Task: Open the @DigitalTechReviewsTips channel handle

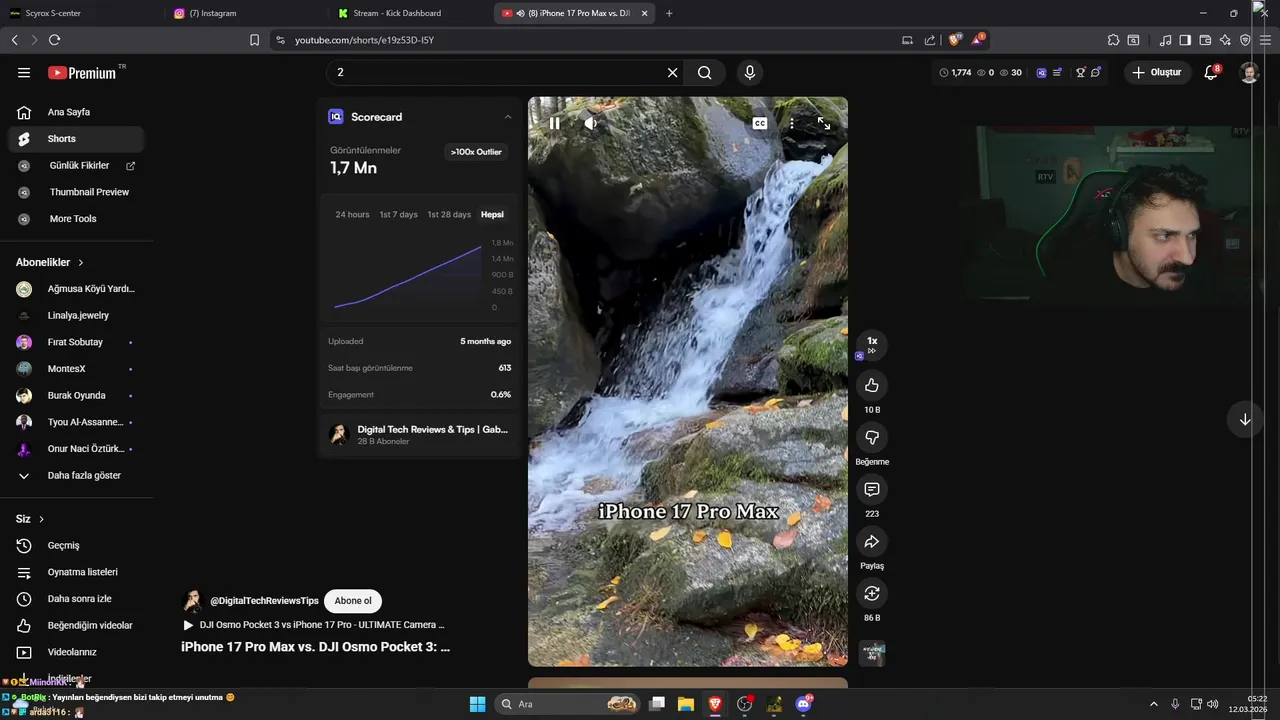Action: tap(264, 601)
